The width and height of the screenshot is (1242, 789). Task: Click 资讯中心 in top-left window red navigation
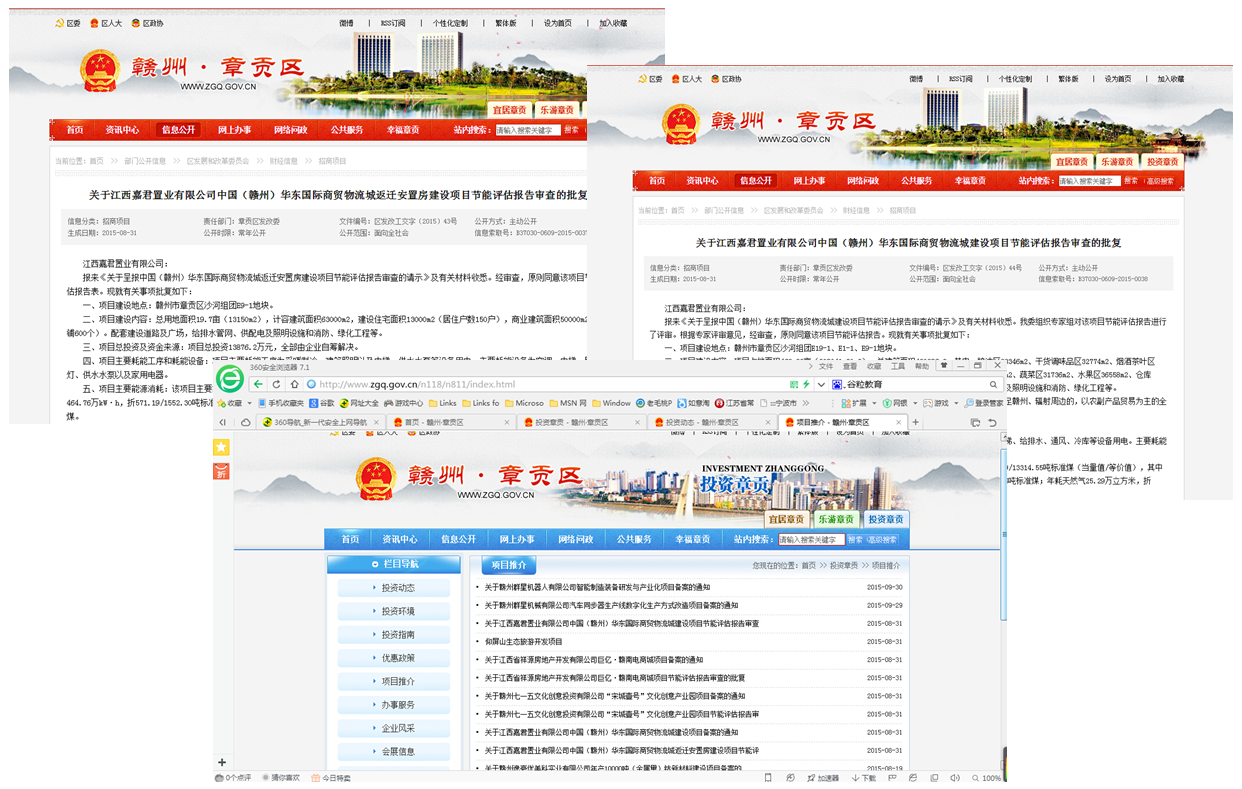tap(122, 129)
